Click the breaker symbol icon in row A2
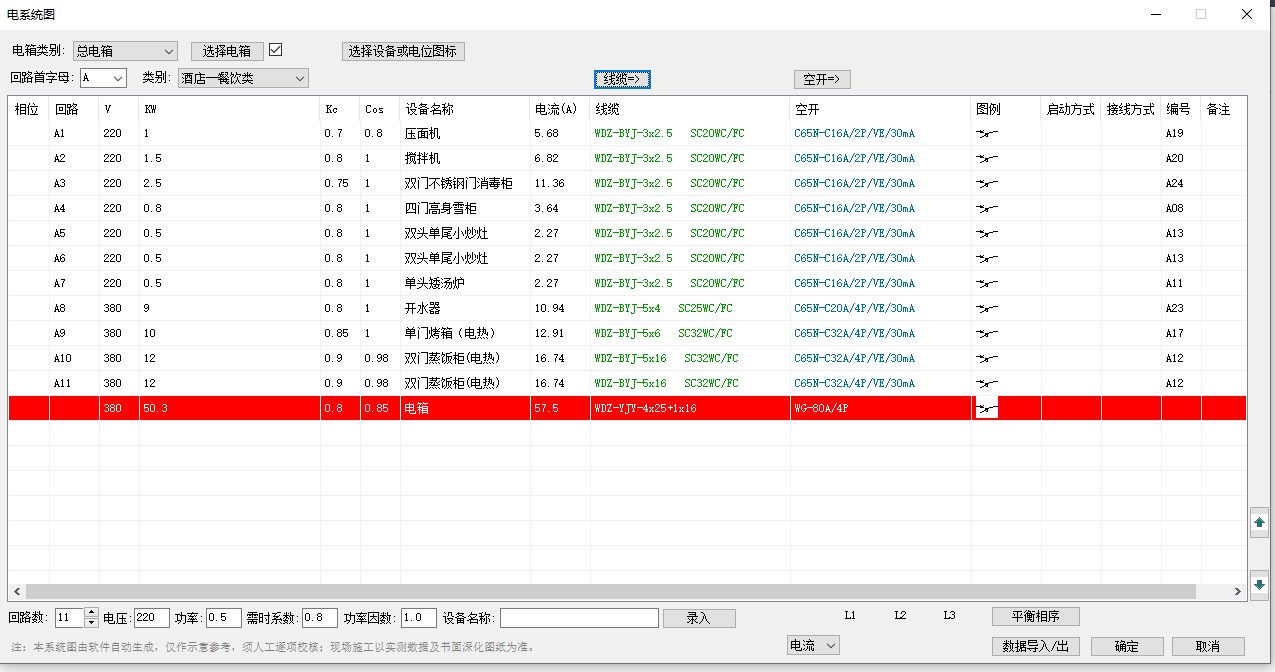 coord(987,158)
